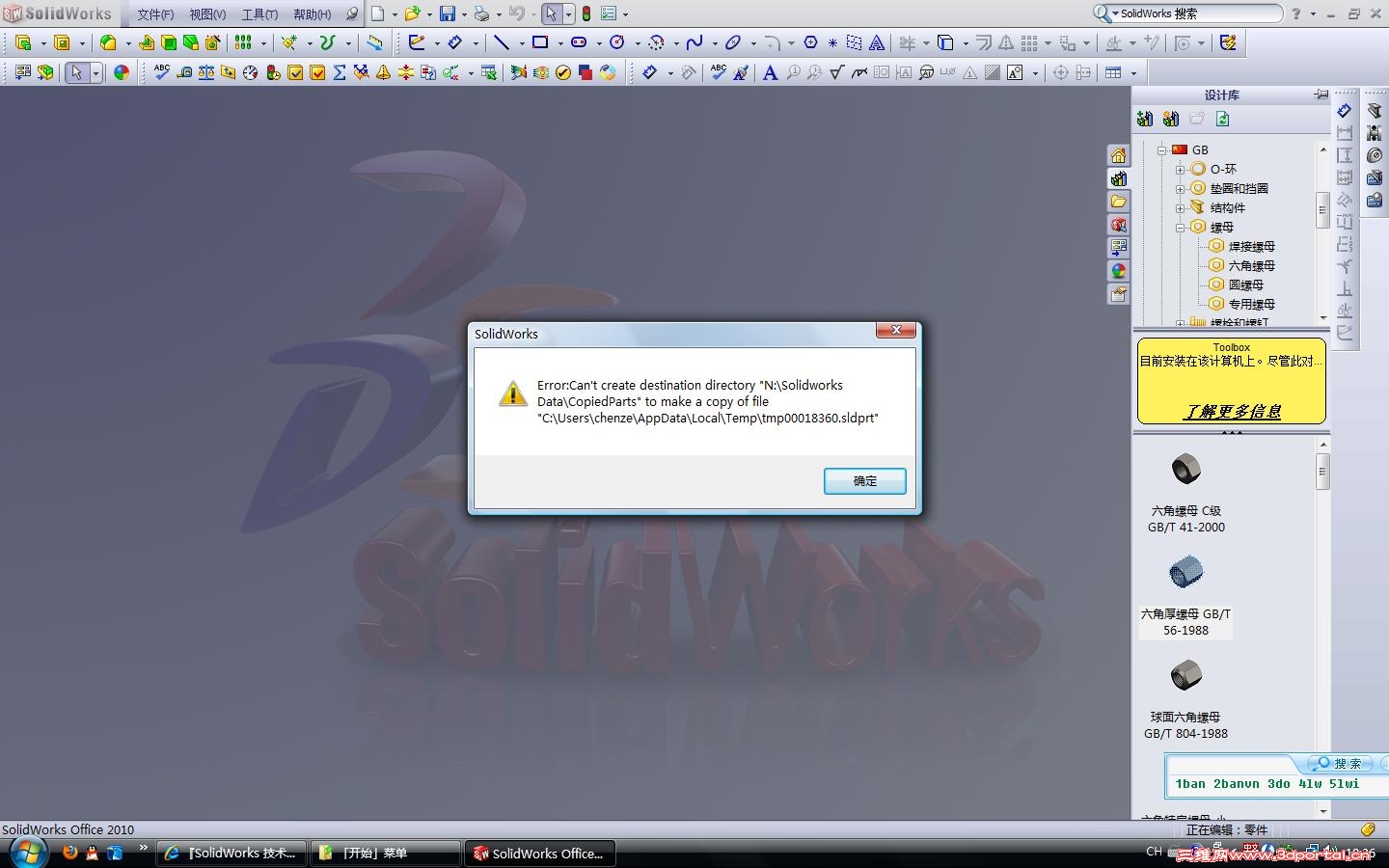Click the Surface Finish checkmark symbol icon
Viewport: 1389px width, 868px height.
[x=836, y=72]
